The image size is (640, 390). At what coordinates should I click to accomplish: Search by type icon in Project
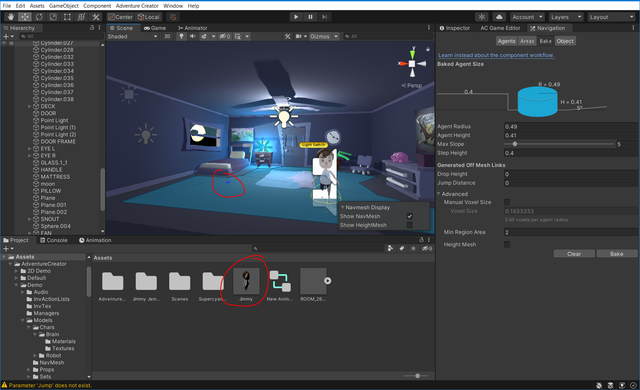click(391, 248)
